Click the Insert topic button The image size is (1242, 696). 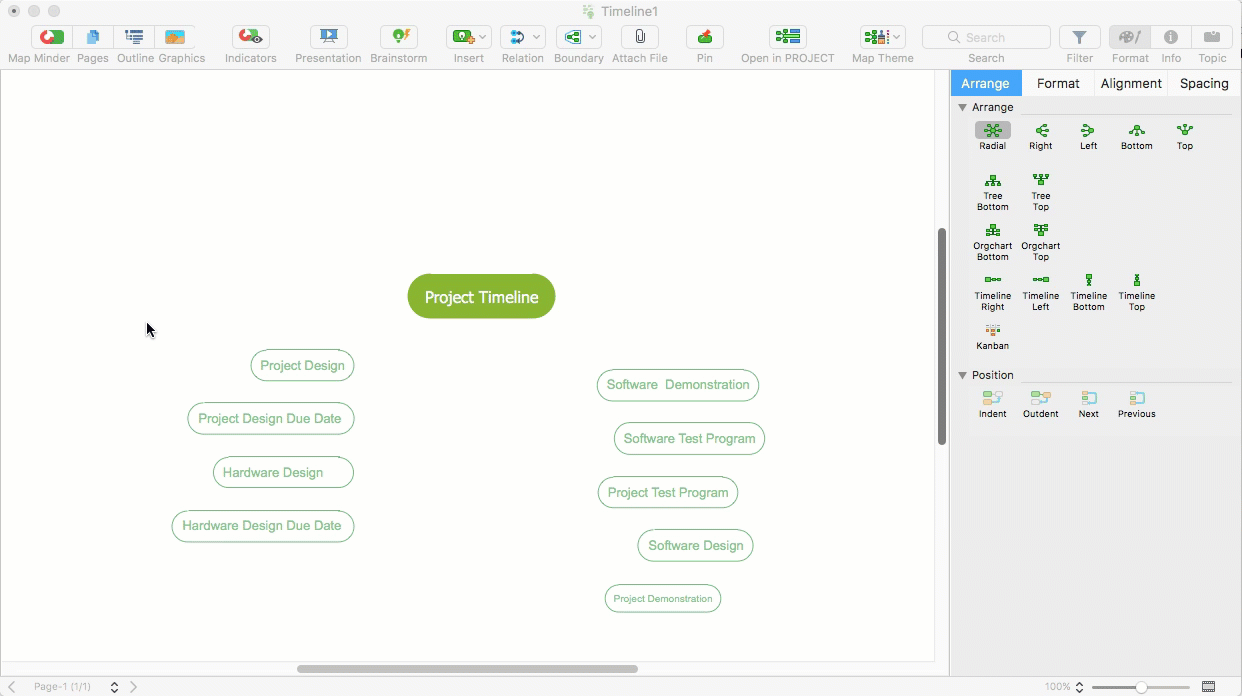pyautogui.click(x=462, y=37)
